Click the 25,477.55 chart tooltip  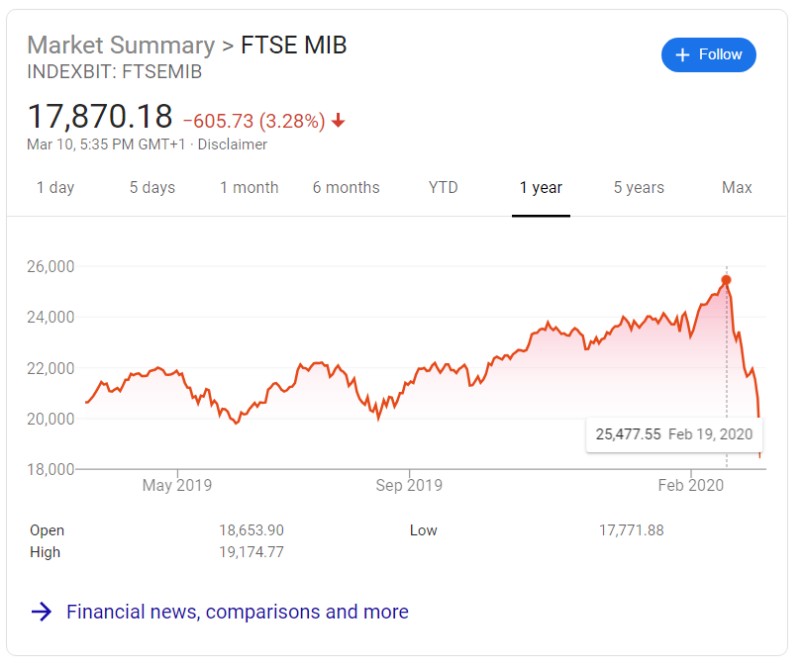[673, 435]
